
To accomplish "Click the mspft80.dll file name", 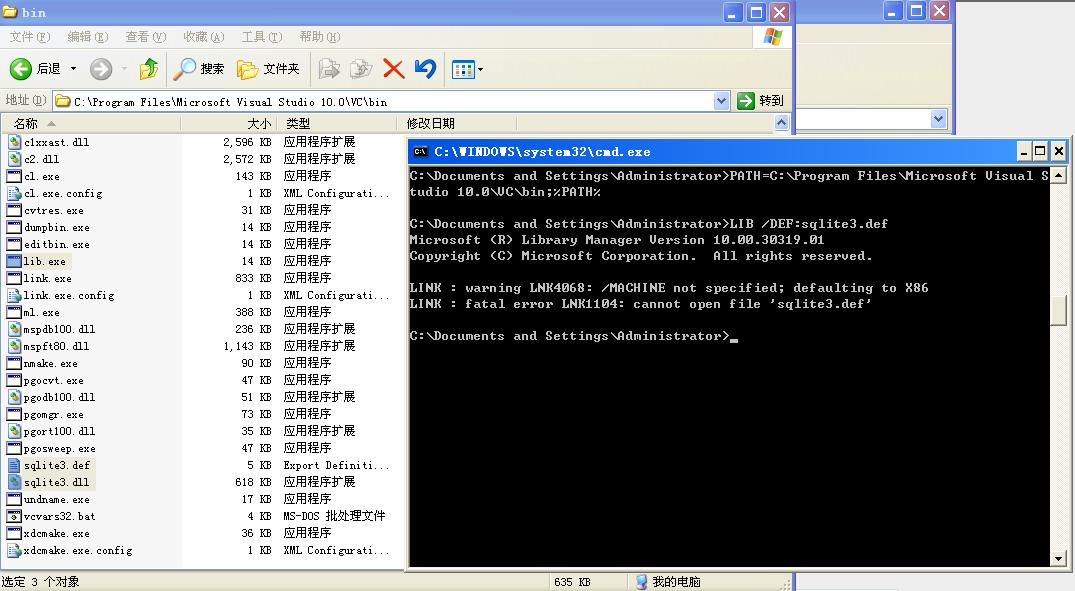I will click(56, 346).
